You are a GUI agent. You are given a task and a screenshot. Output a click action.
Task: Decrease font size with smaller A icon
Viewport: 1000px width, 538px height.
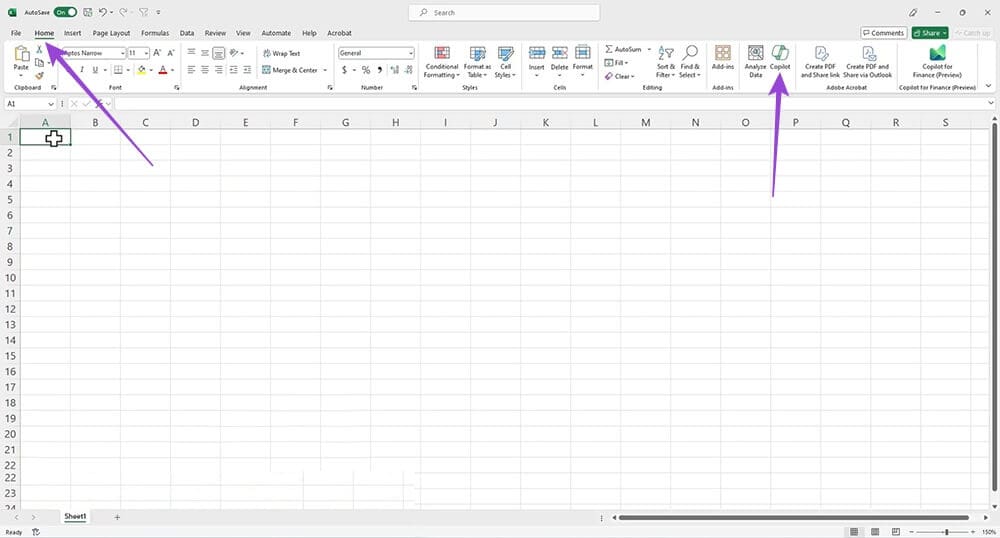(170, 53)
